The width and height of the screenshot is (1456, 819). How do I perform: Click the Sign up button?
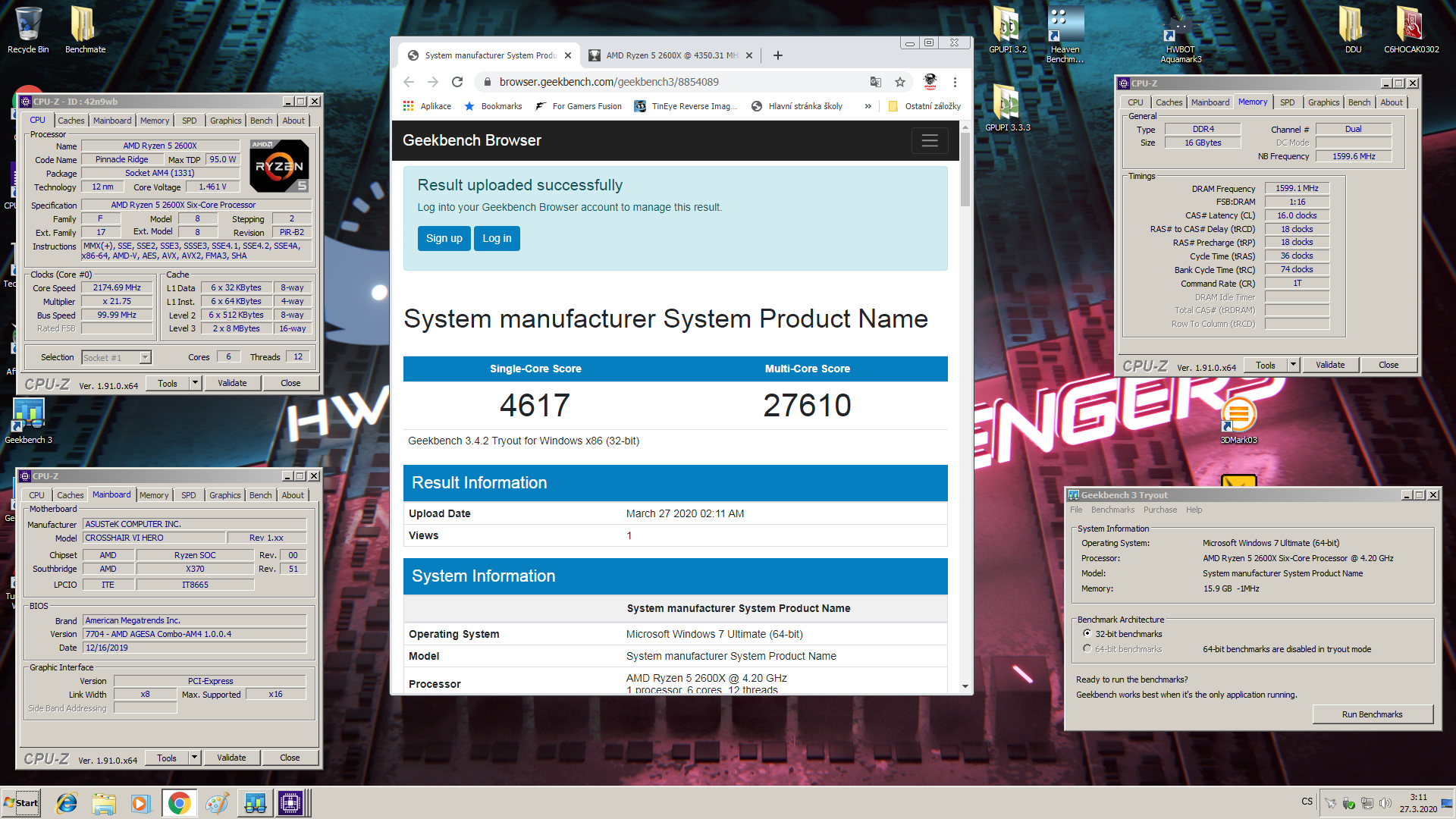tap(444, 238)
